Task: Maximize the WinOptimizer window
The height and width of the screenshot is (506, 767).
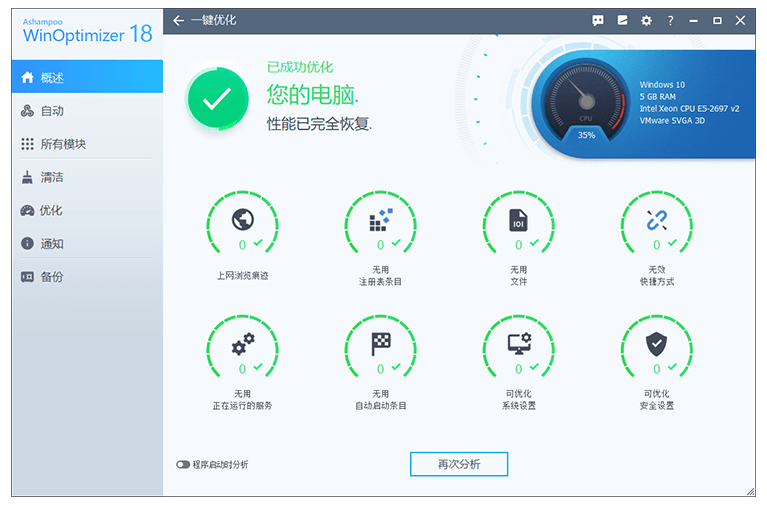Action: (x=717, y=21)
